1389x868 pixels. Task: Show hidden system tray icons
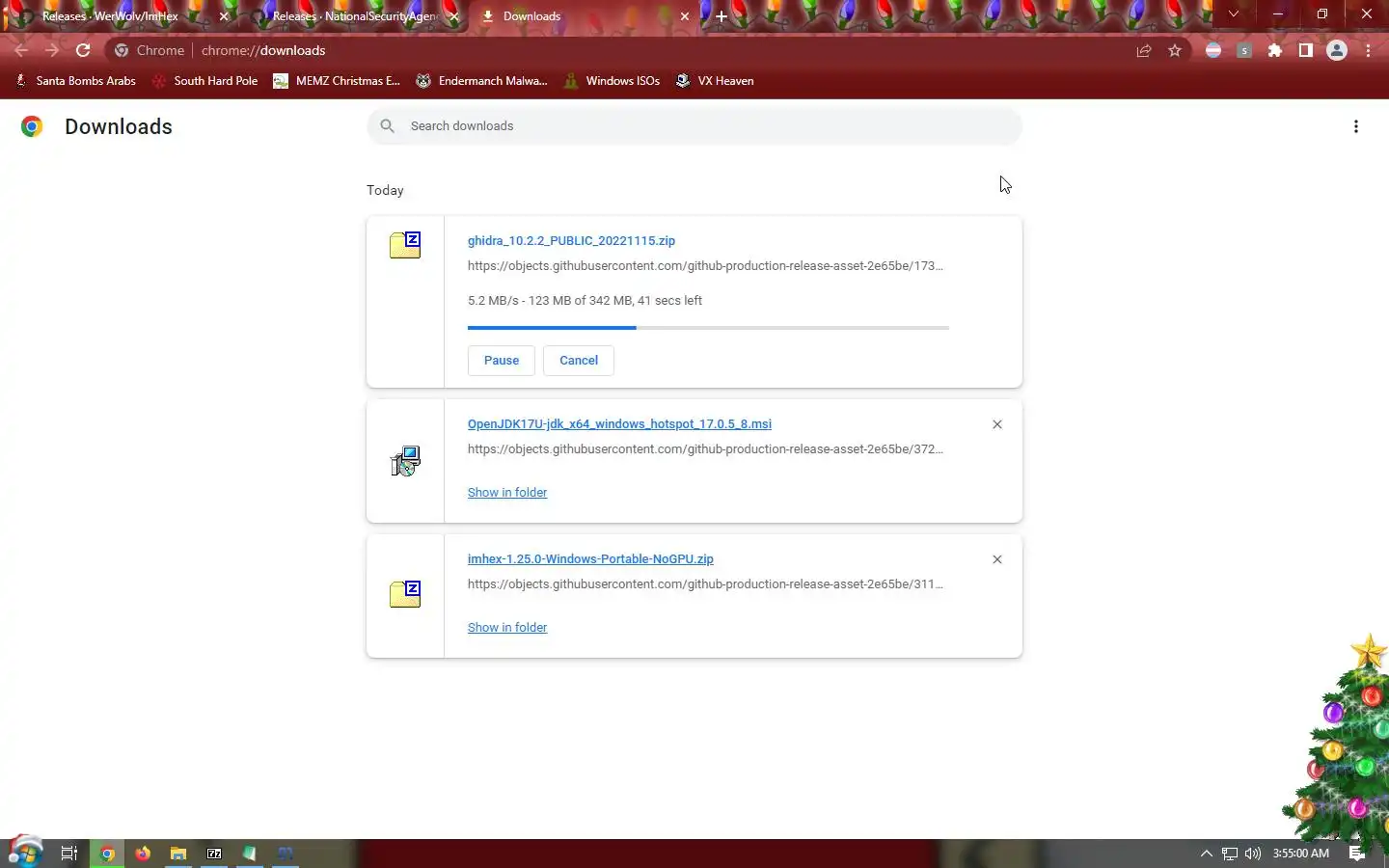pos(1206,854)
